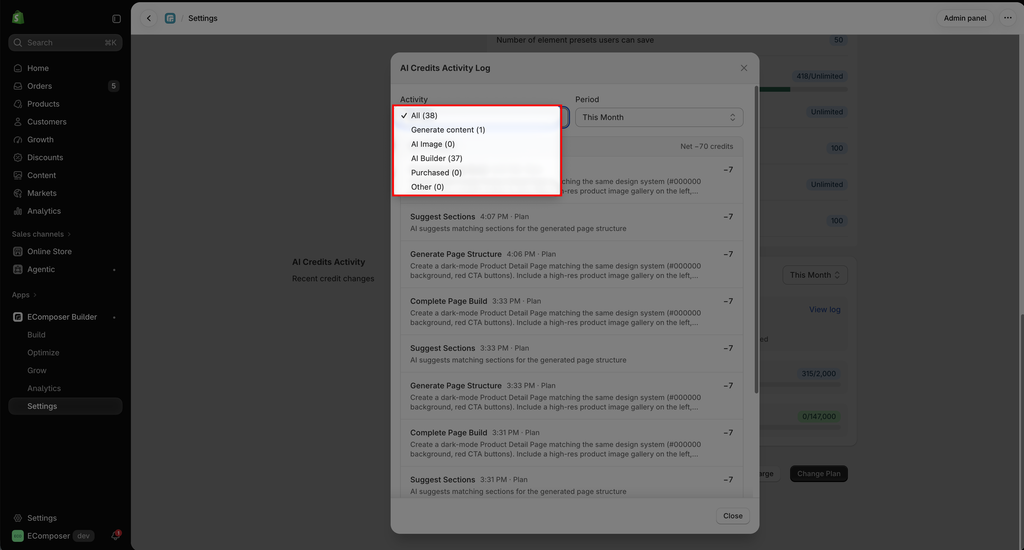Open the background This Month dropdown
The width and height of the screenshot is (1024, 550).
click(815, 275)
